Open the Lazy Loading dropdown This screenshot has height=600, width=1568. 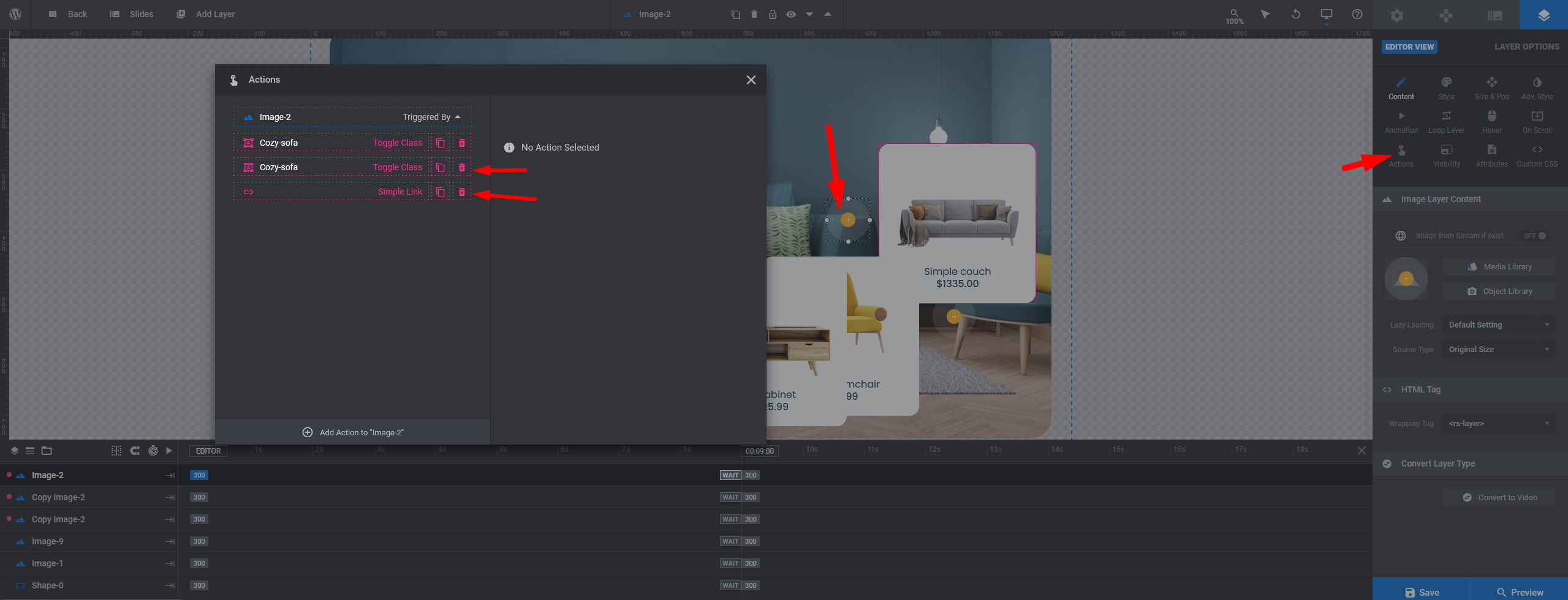coord(1498,325)
